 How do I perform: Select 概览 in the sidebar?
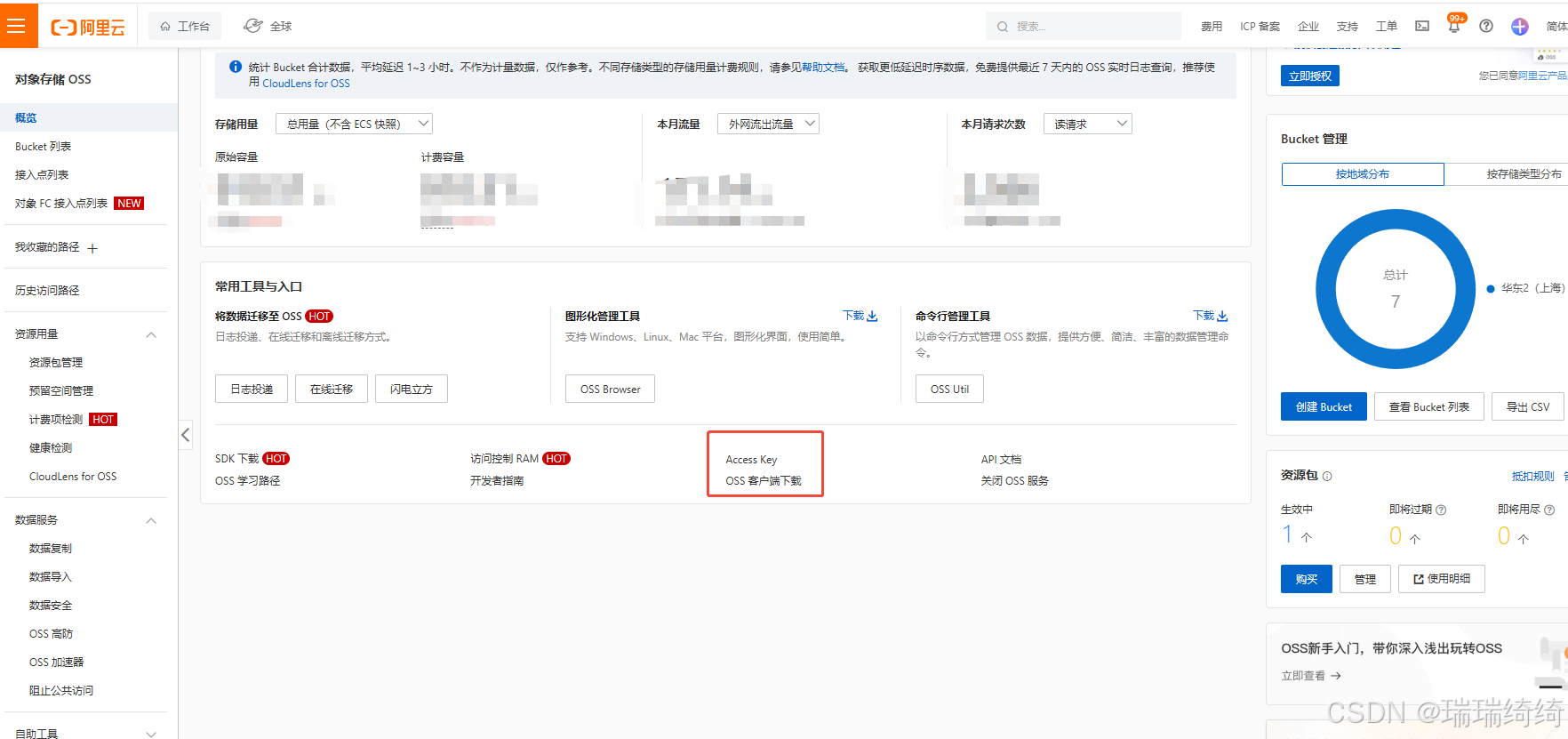[89, 117]
